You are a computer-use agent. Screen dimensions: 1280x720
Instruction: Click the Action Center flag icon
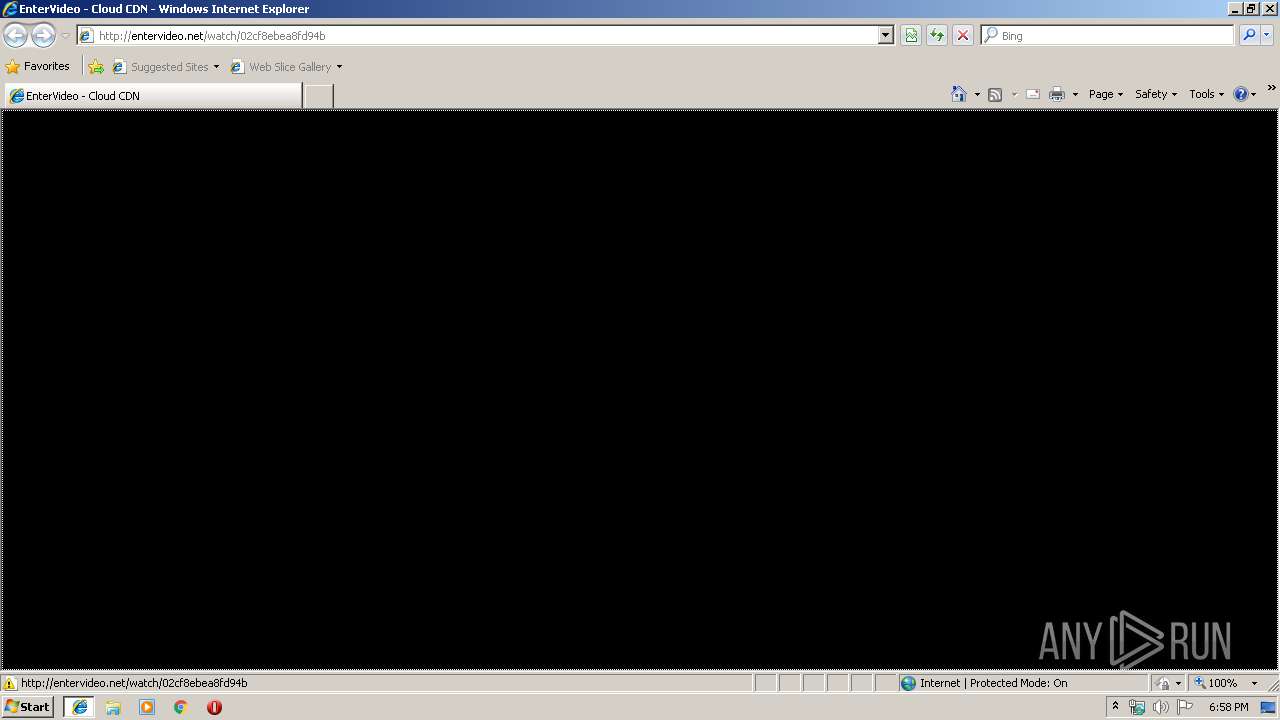[x=1185, y=707]
